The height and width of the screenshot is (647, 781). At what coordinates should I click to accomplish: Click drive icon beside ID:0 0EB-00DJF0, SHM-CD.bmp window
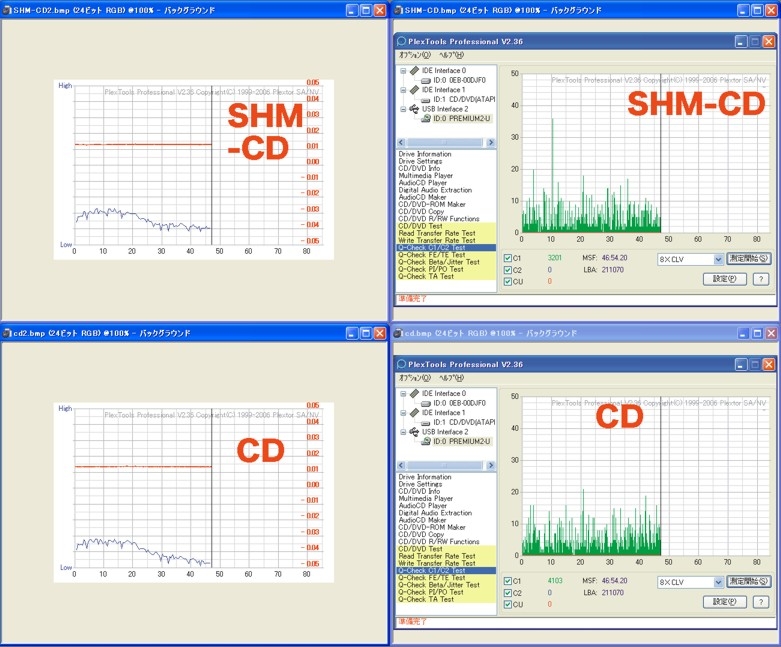425,80
